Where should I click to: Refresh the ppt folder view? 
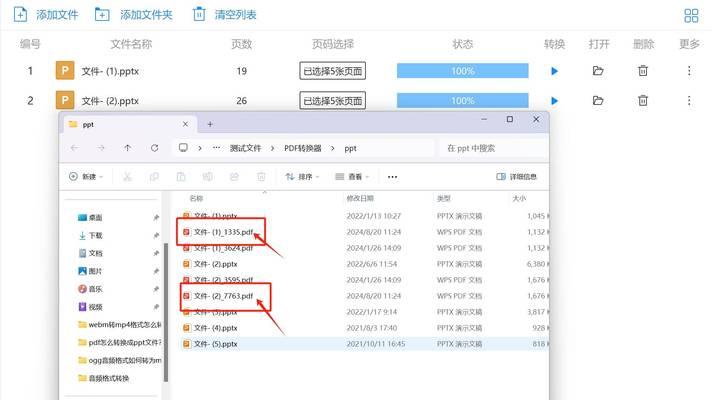click(155, 148)
